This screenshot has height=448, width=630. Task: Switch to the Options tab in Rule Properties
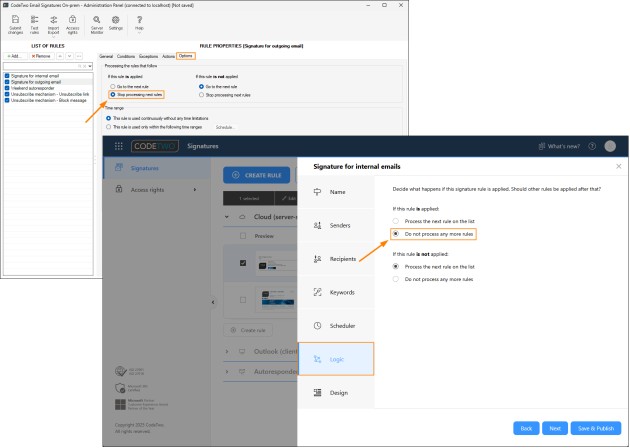click(x=186, y=56)
